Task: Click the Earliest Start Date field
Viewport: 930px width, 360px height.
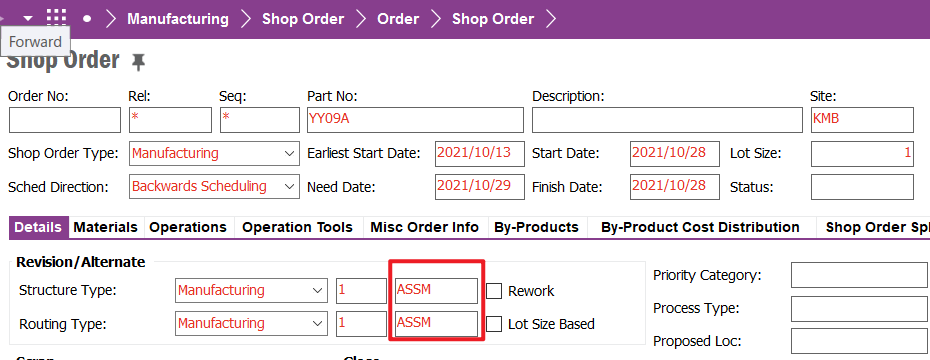Action: (480, 154)
